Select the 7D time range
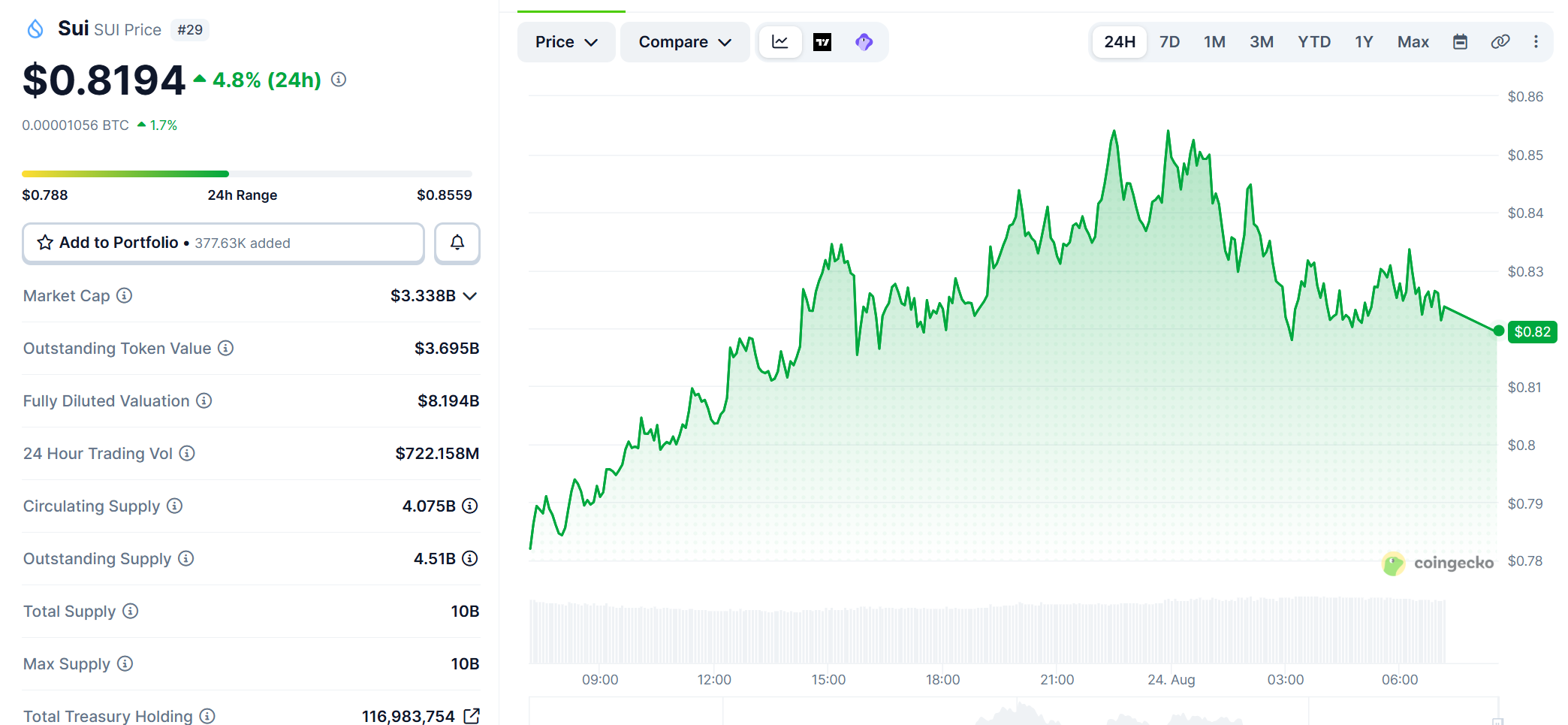 coord(1169,42)
